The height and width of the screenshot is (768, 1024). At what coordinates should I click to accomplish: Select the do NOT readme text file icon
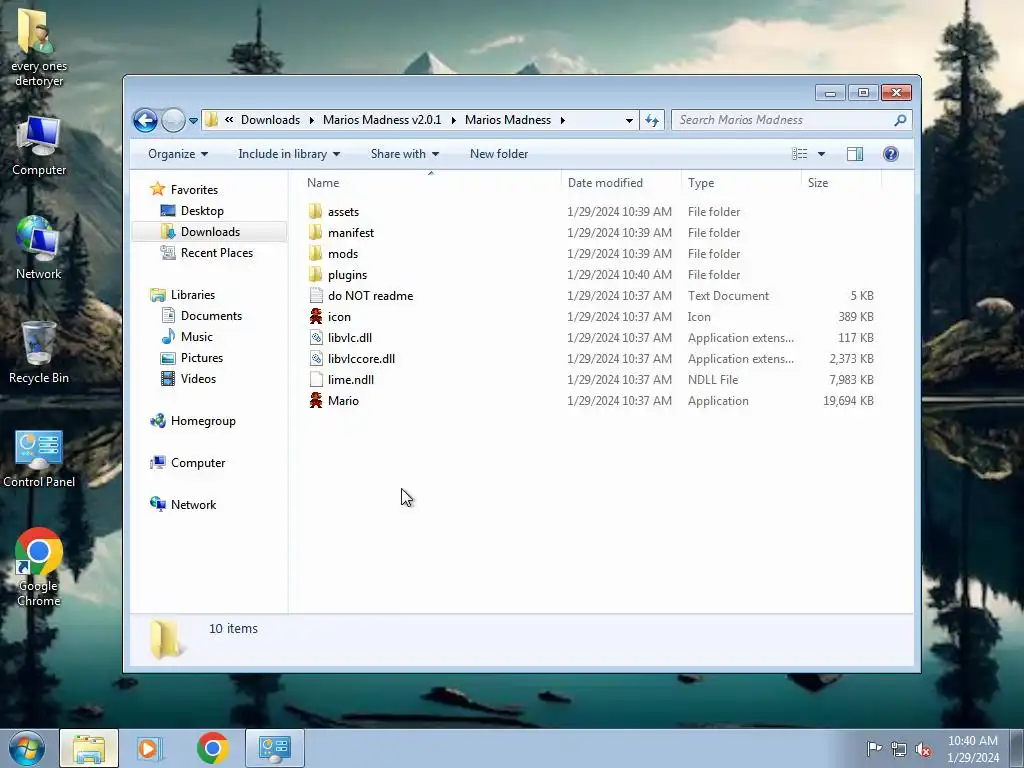pyautogui.click(x=316, y=295)
